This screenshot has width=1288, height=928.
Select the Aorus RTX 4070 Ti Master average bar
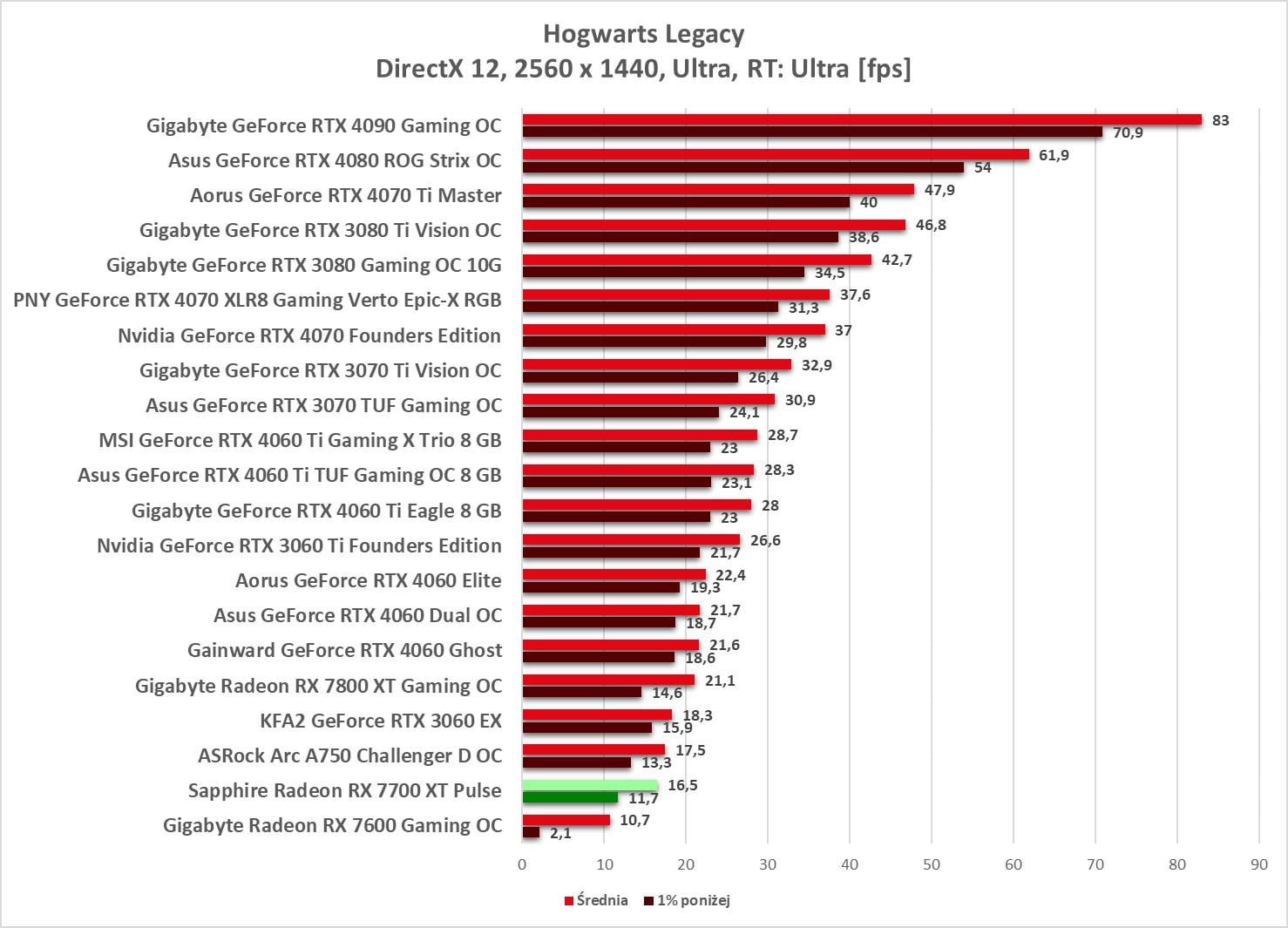(718, 189)
